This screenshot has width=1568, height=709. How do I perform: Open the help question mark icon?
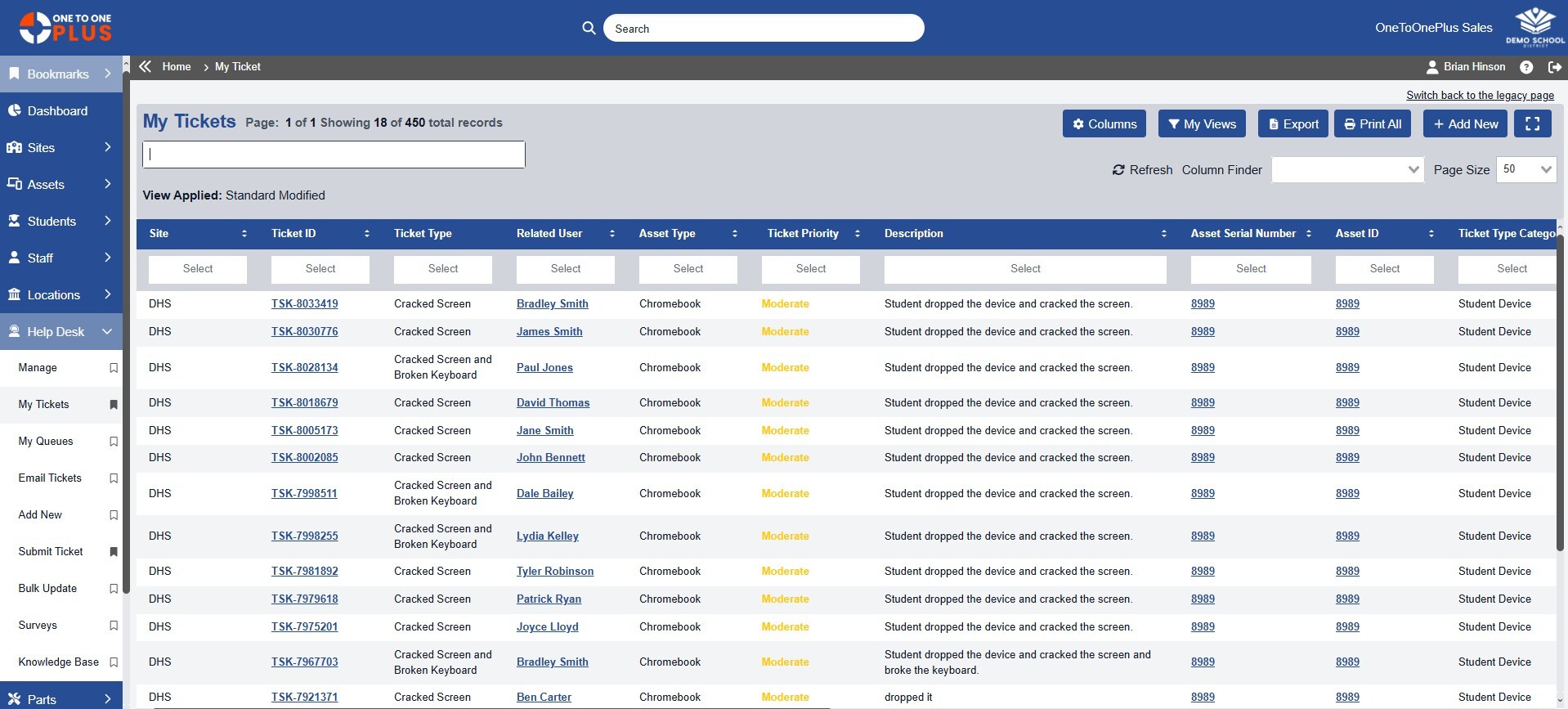pyautogui.click(x=1525, y=67)
